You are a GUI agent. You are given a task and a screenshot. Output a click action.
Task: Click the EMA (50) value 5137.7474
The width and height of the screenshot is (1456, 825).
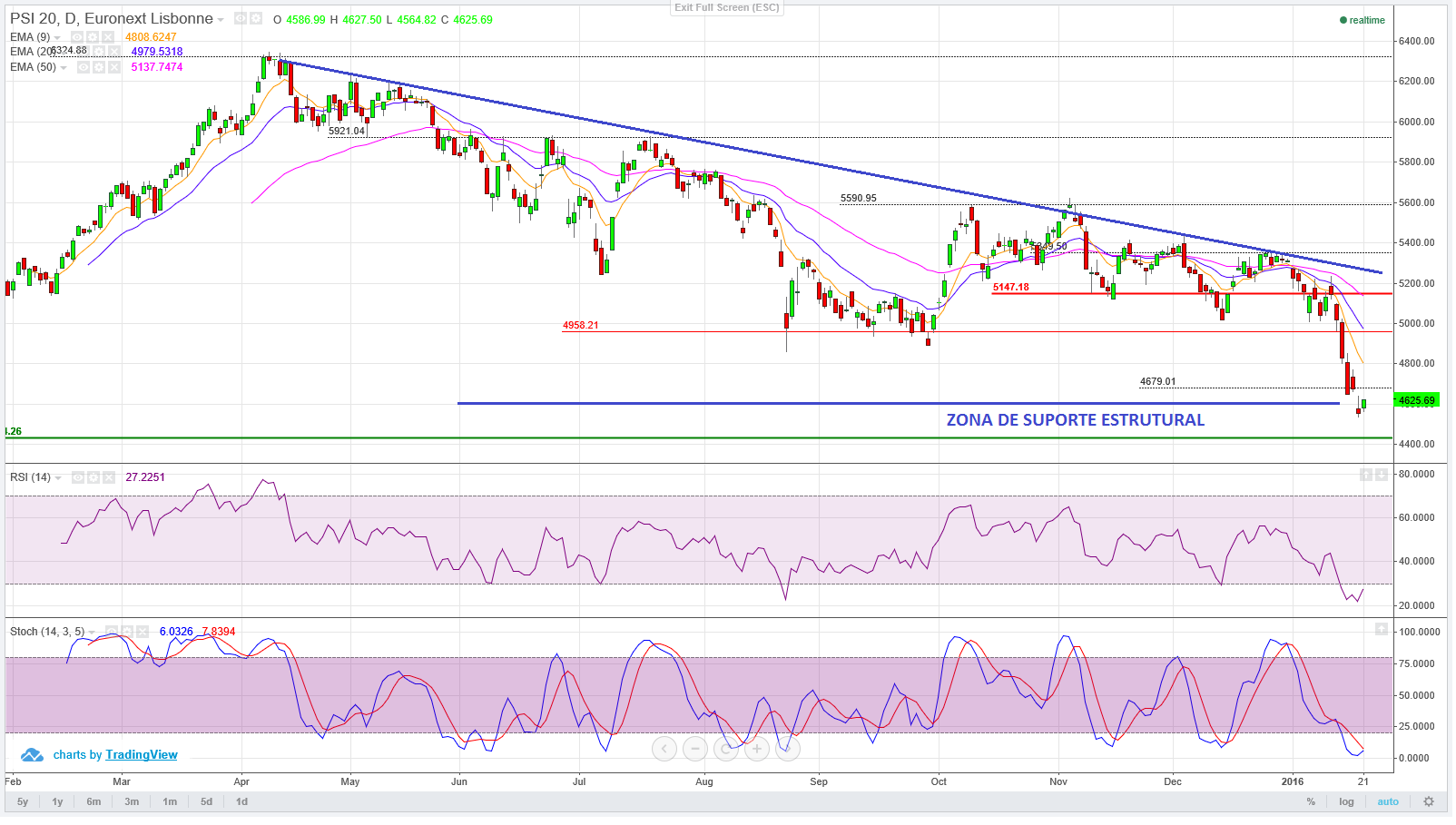[157, 67]
